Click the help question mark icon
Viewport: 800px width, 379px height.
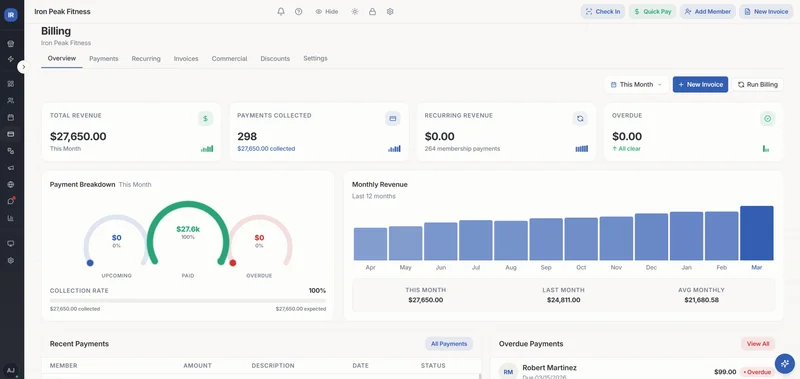pyautogui.click(x=298, y=12)
